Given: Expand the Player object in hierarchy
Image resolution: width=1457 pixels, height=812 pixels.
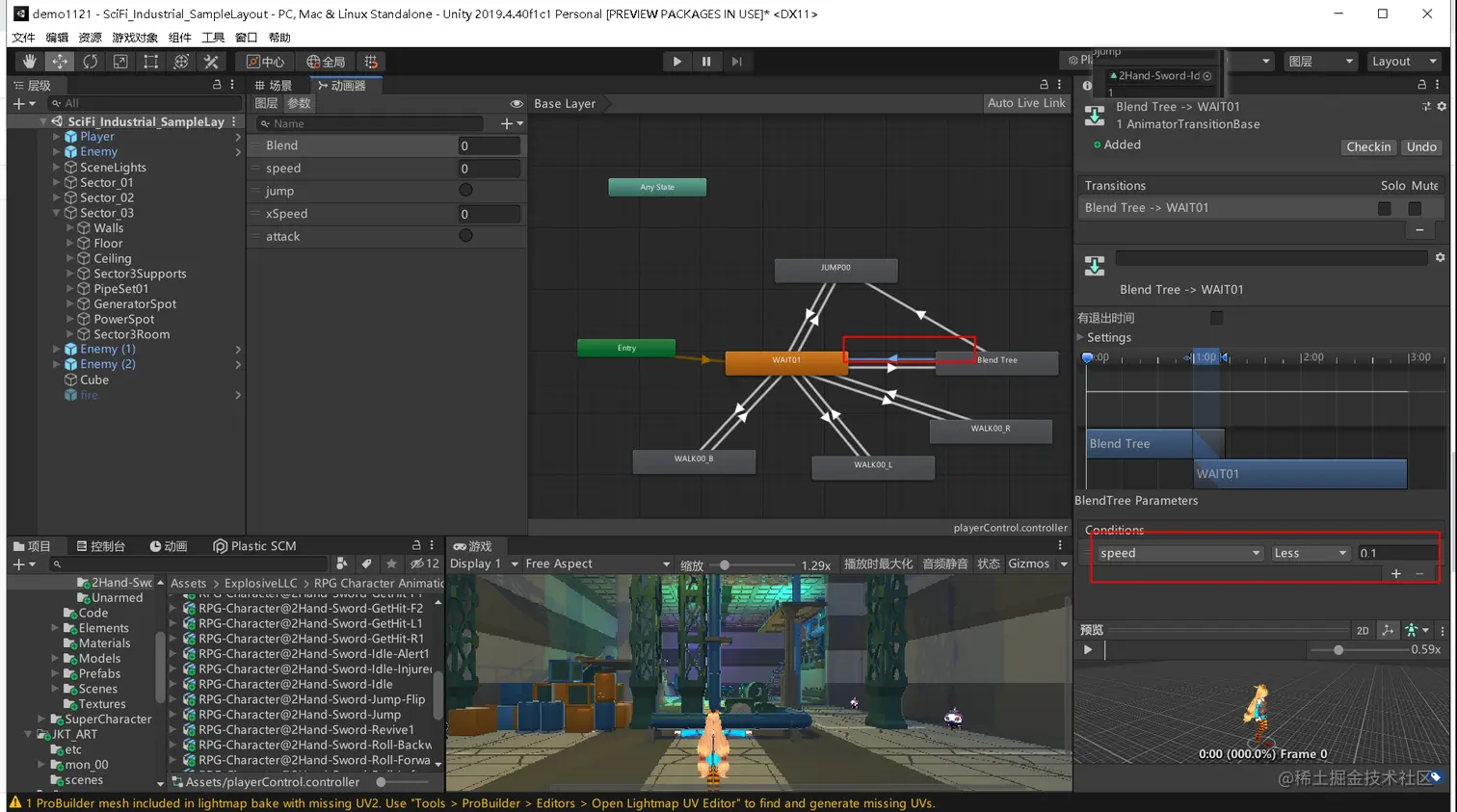Looking at the screenshot, I should pyautogui.click(x=56, y=137).
